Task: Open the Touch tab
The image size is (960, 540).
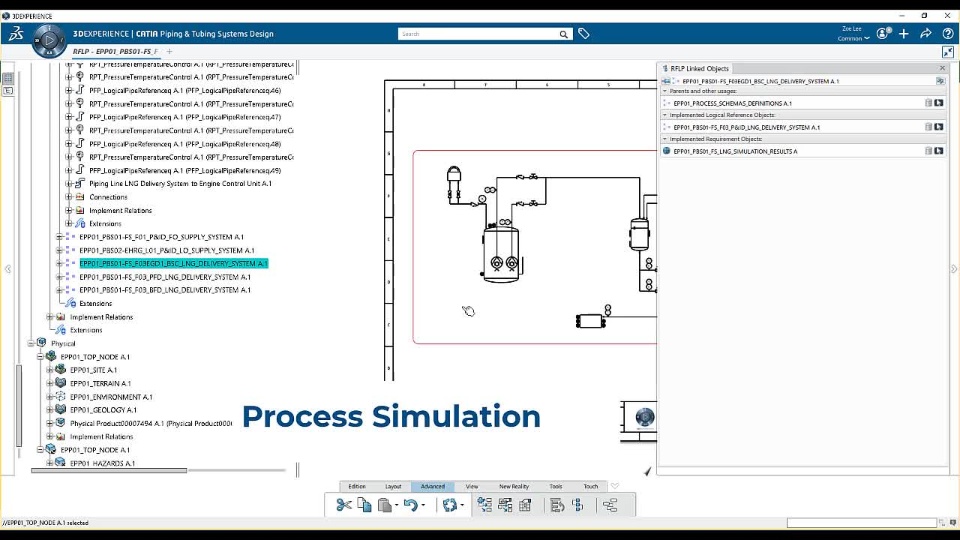Action: (x=591, y=486)
